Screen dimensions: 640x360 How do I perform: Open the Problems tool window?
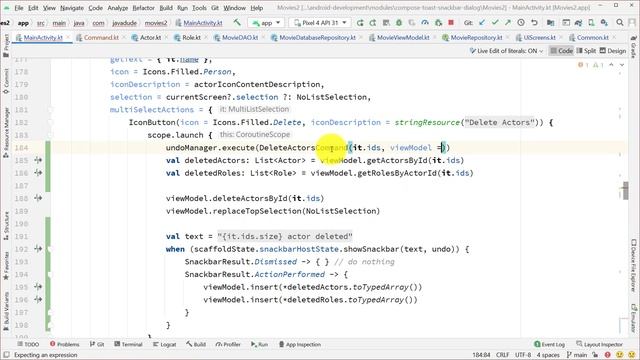point(64,344)
